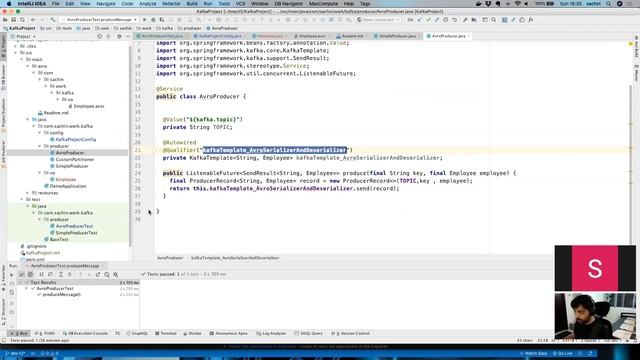This screenshot has height=360, width=640.
Task: Toggle show ignored tests button
Action: (x=30, y=275)
